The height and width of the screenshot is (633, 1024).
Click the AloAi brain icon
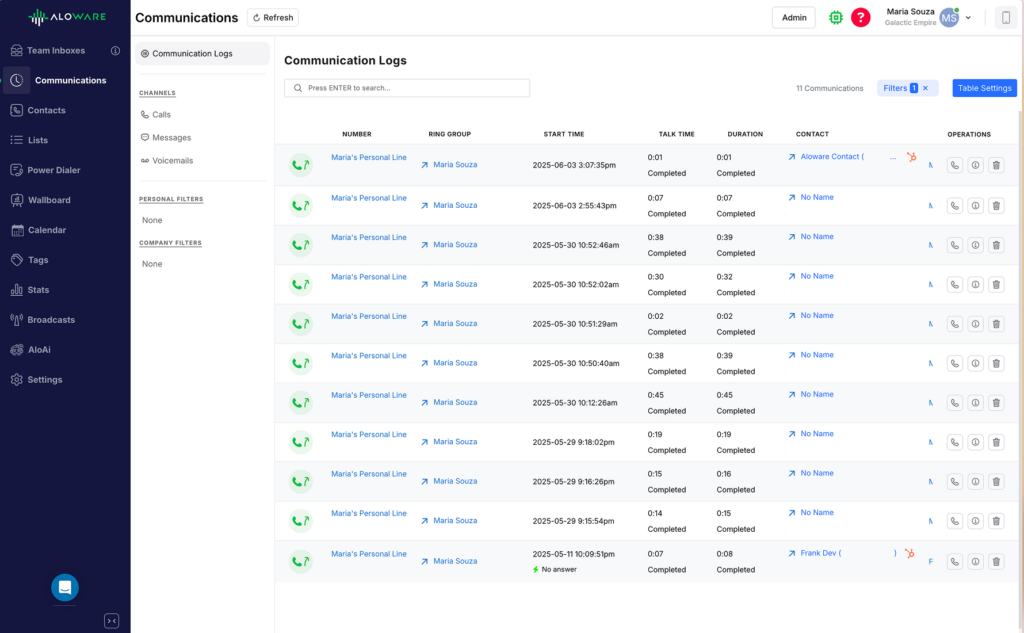coord(17,349)
